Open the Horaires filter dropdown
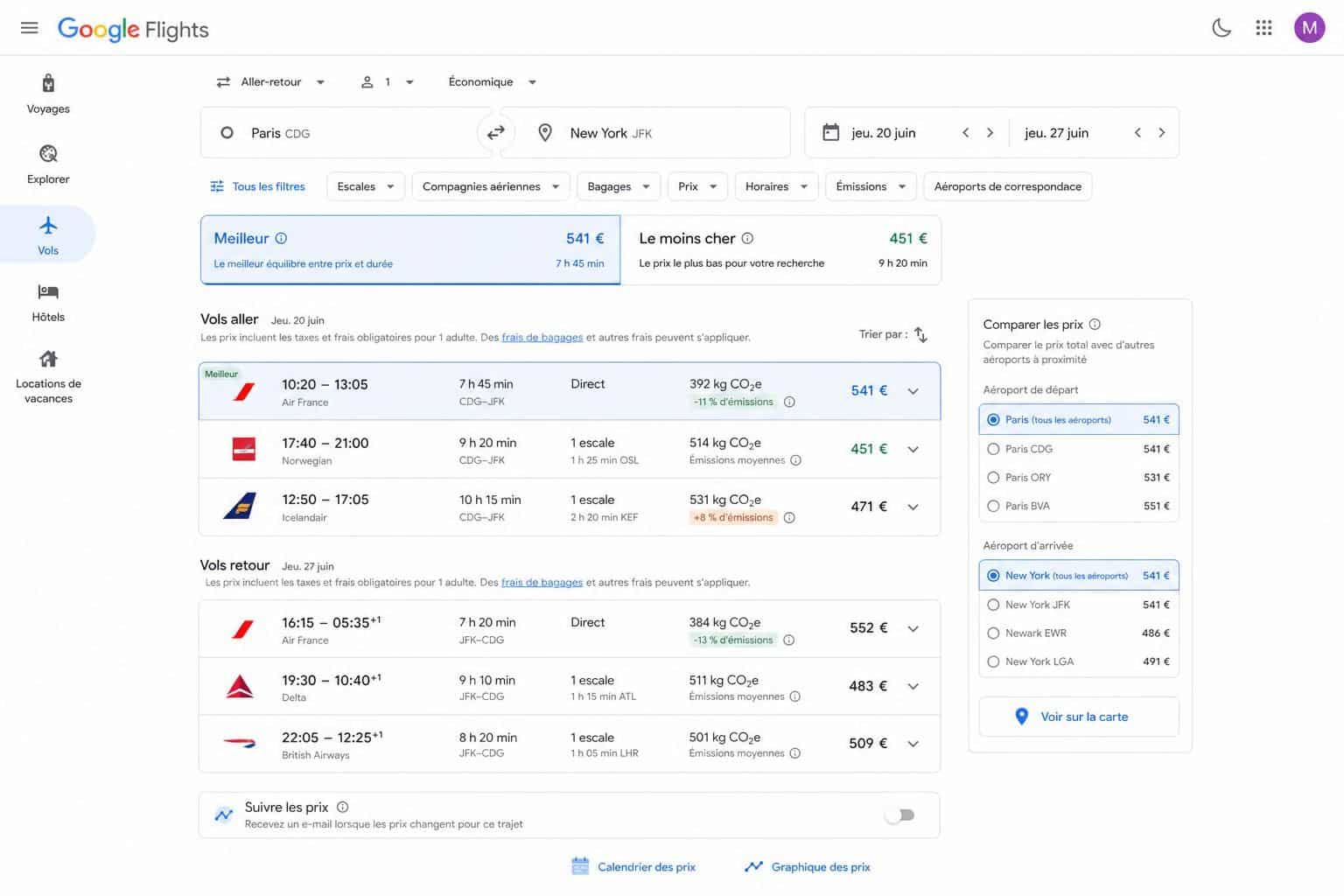 [x=776, y=186]
